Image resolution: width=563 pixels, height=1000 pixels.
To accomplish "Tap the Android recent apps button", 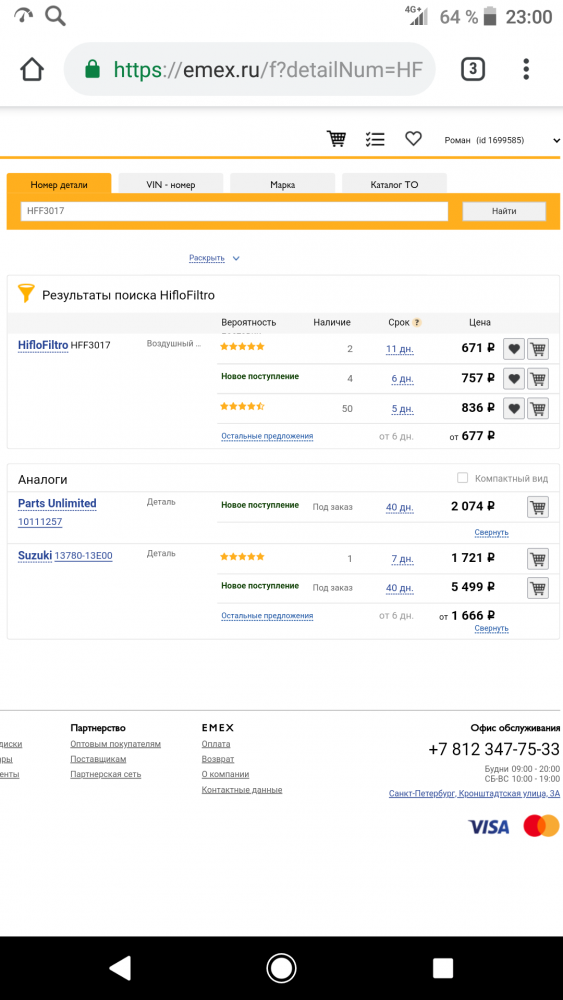I will [442, 968].
